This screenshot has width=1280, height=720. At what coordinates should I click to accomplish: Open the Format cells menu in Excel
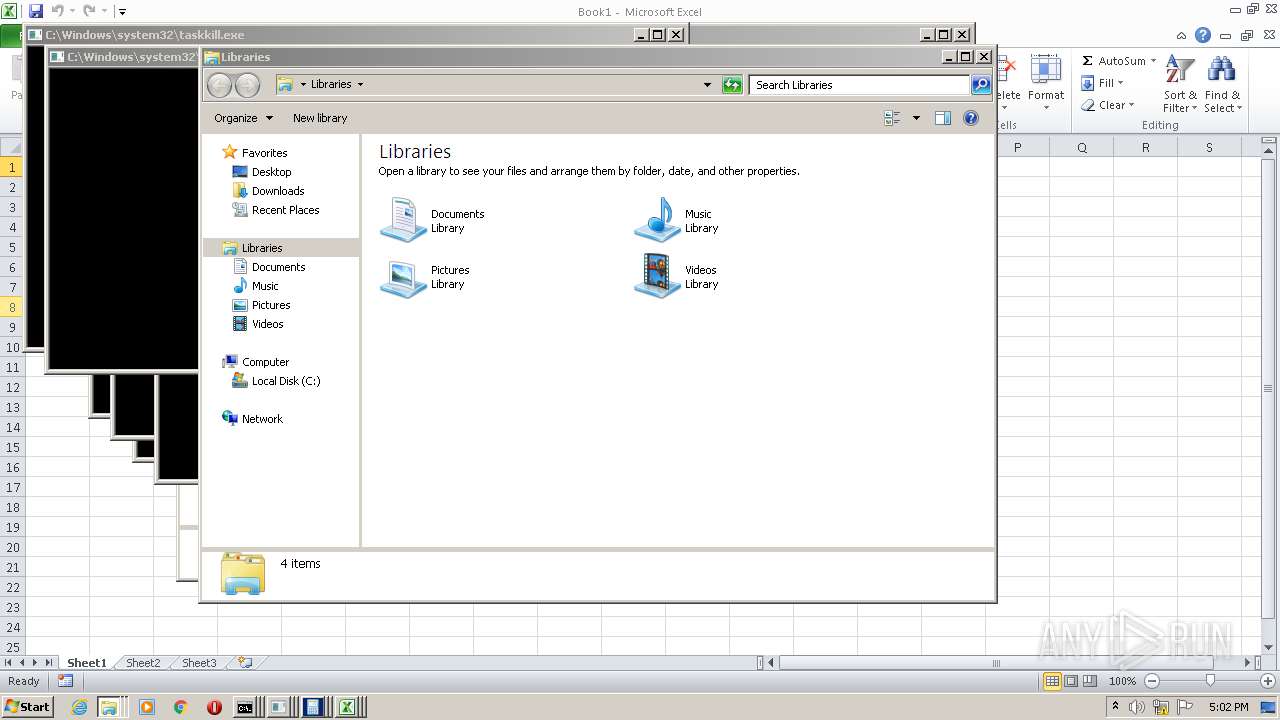pos(1046,84)
